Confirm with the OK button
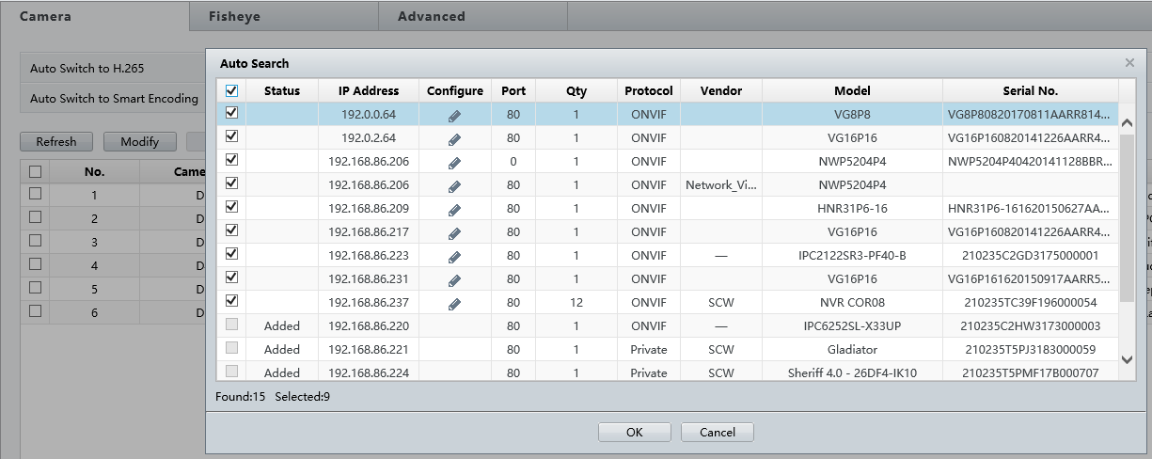Screen dimensions: 1152x459 click(634, 432)
